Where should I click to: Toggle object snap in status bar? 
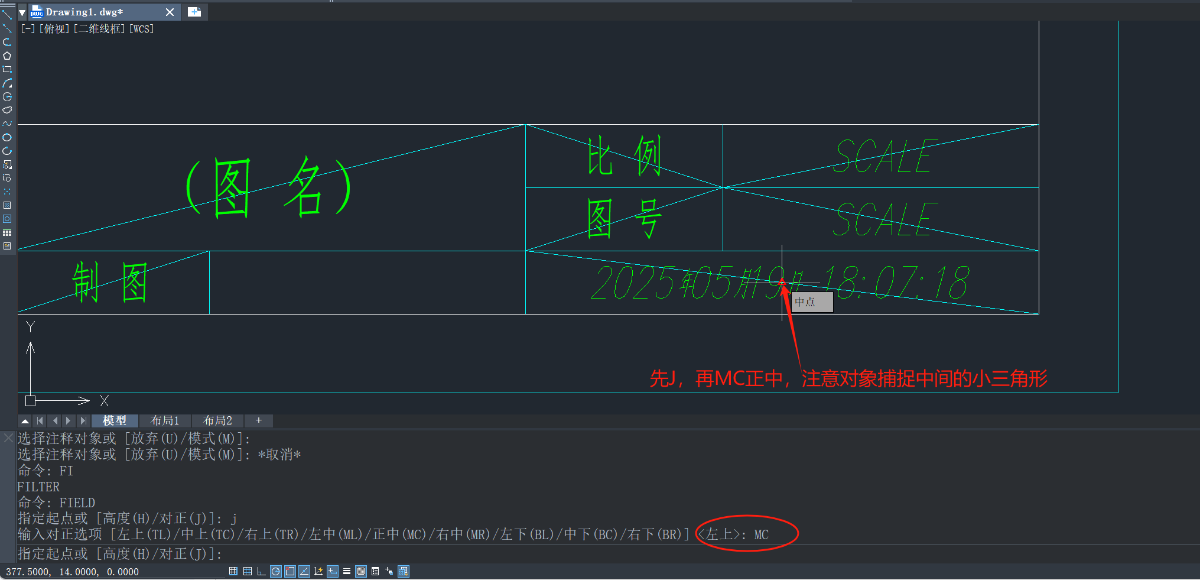pos(289,571)
